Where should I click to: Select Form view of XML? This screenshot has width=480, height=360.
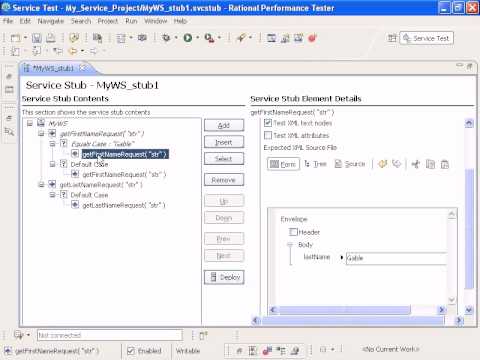[283, 164]
